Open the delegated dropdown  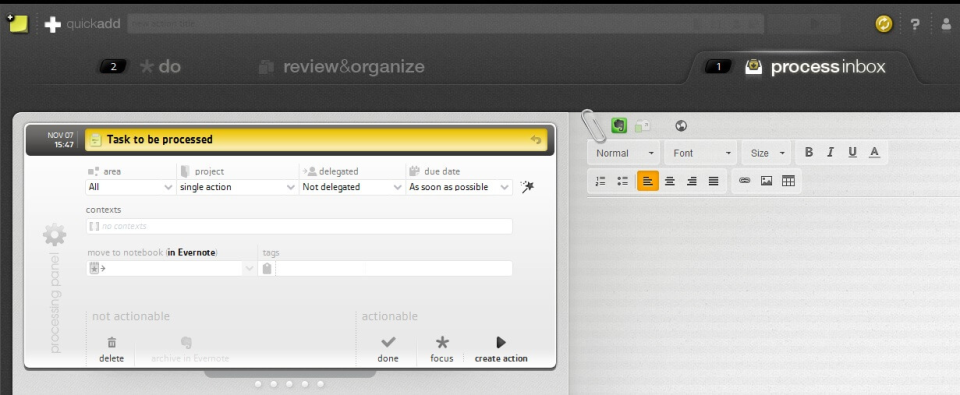[x=352, y=187]
